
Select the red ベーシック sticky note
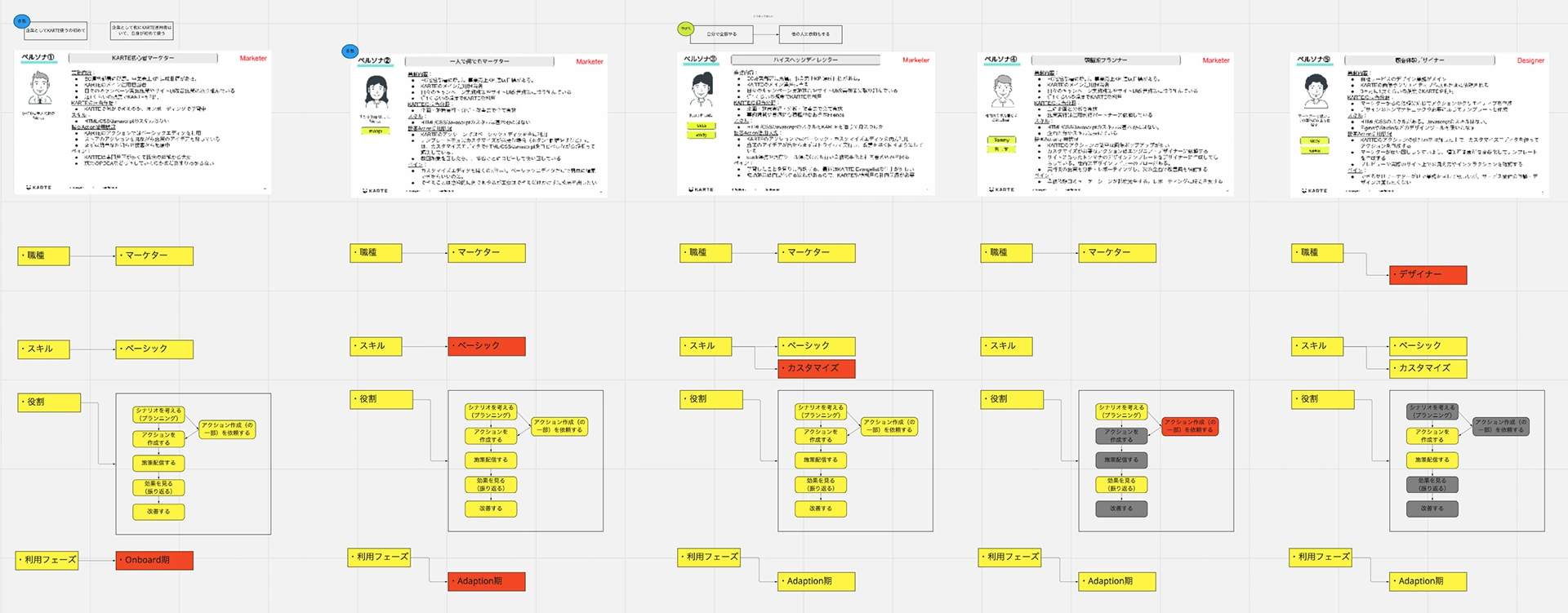coord(487,346)
